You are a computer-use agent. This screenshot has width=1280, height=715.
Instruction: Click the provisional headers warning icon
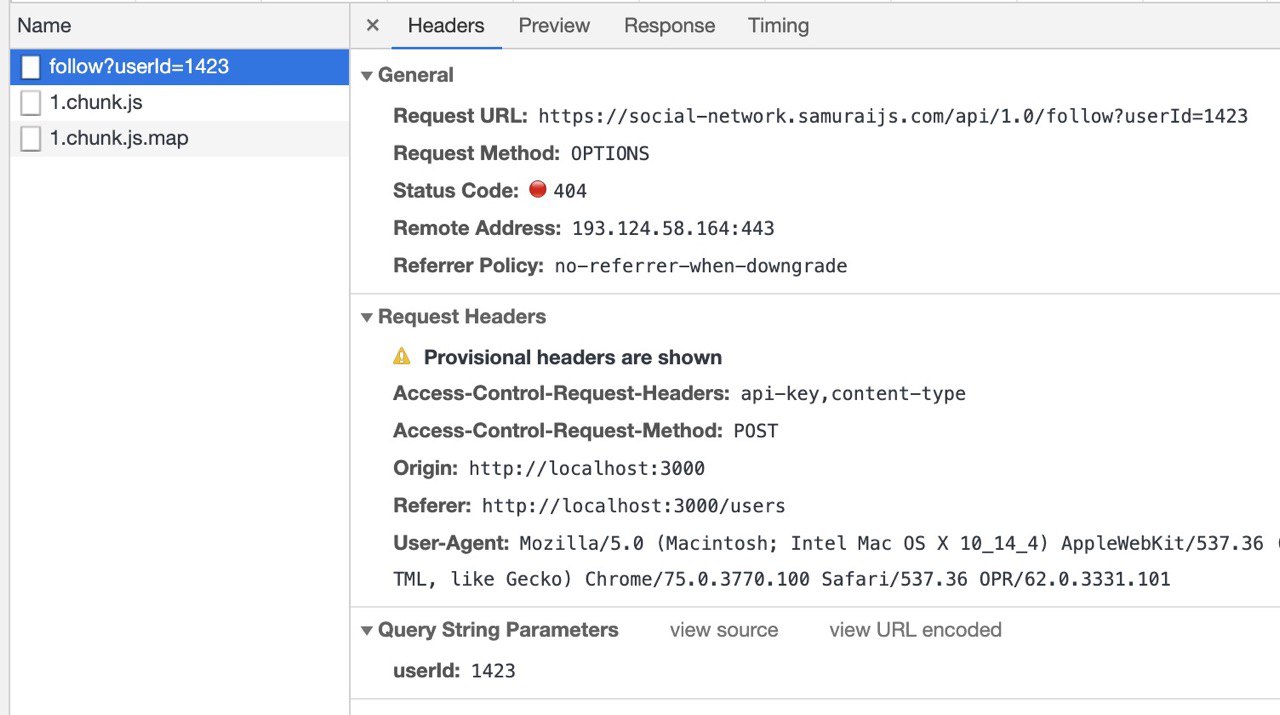[402, 356]
